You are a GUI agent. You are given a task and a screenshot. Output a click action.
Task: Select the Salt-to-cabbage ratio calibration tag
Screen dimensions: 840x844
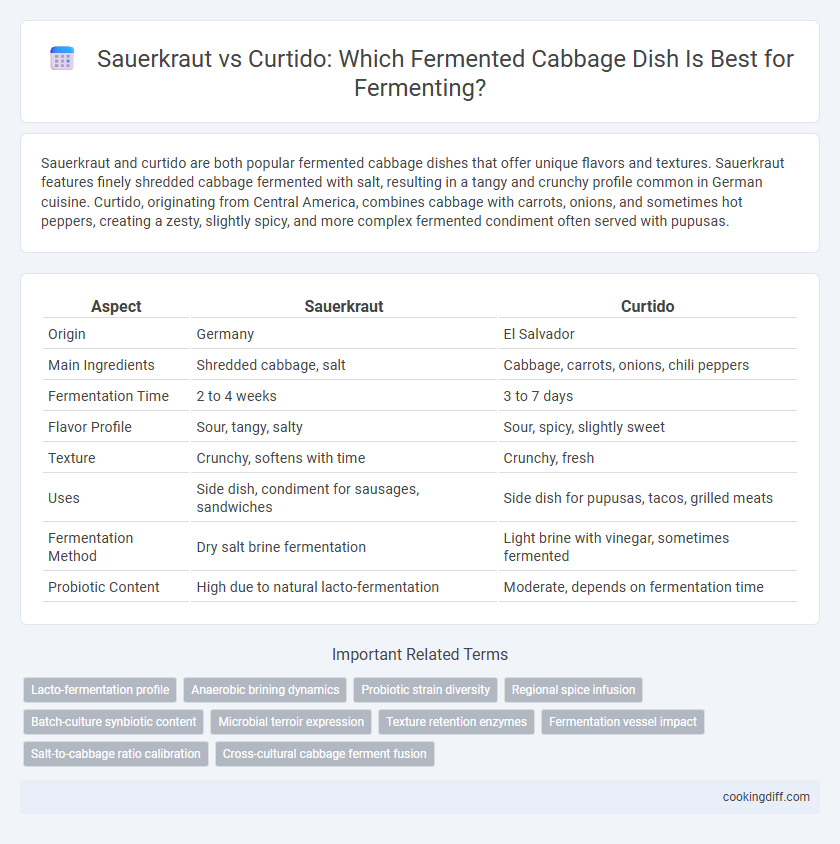pyautogui.click(x=116, y=754)
